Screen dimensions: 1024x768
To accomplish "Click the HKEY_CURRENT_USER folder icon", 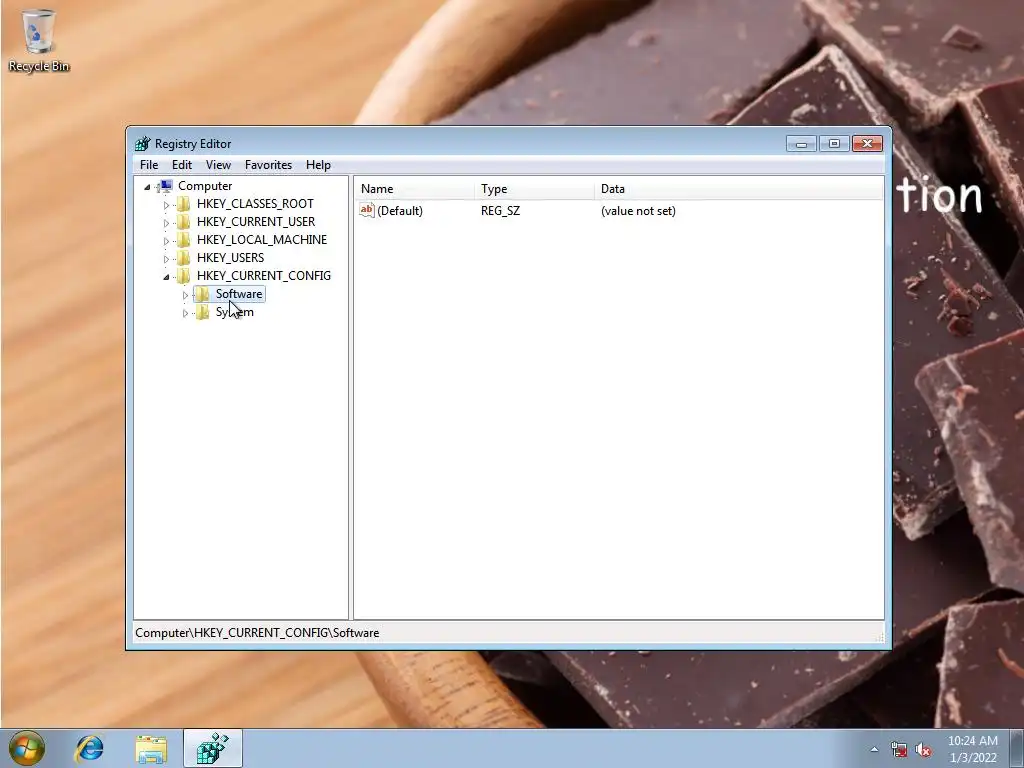I will [x=184, y=222].
